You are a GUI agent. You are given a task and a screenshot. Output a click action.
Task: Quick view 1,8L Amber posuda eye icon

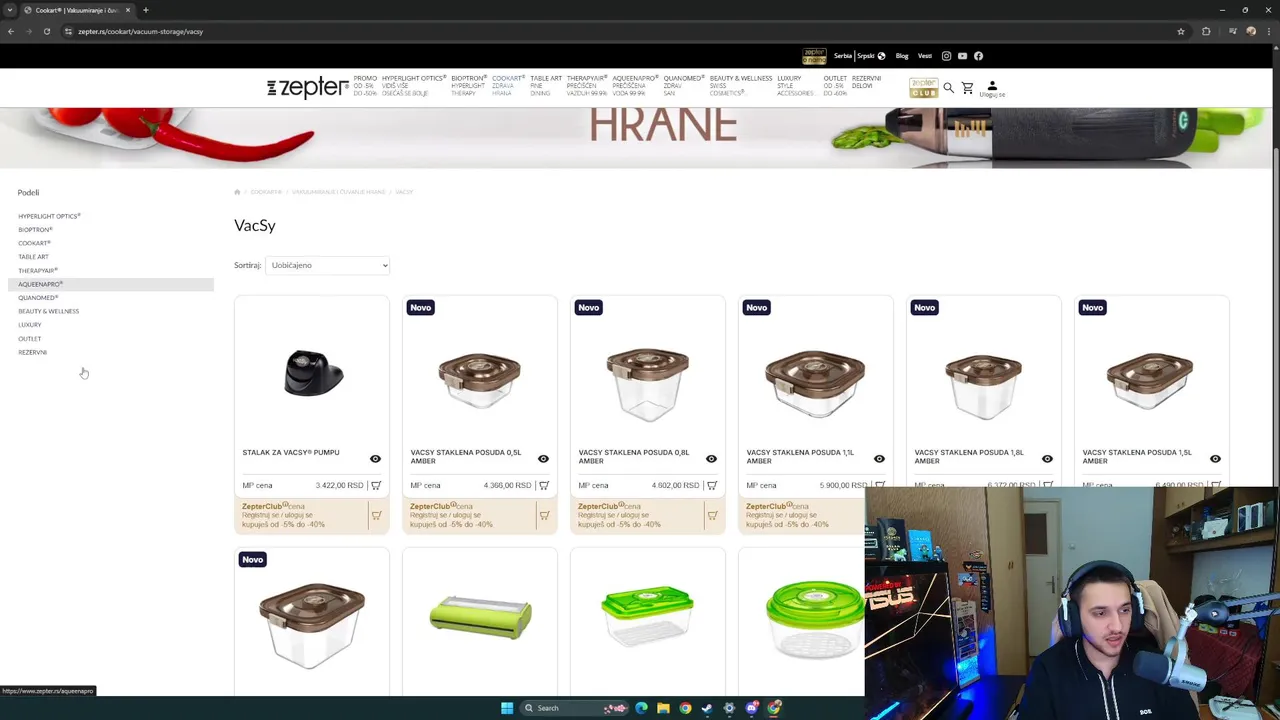[1047, 459]
